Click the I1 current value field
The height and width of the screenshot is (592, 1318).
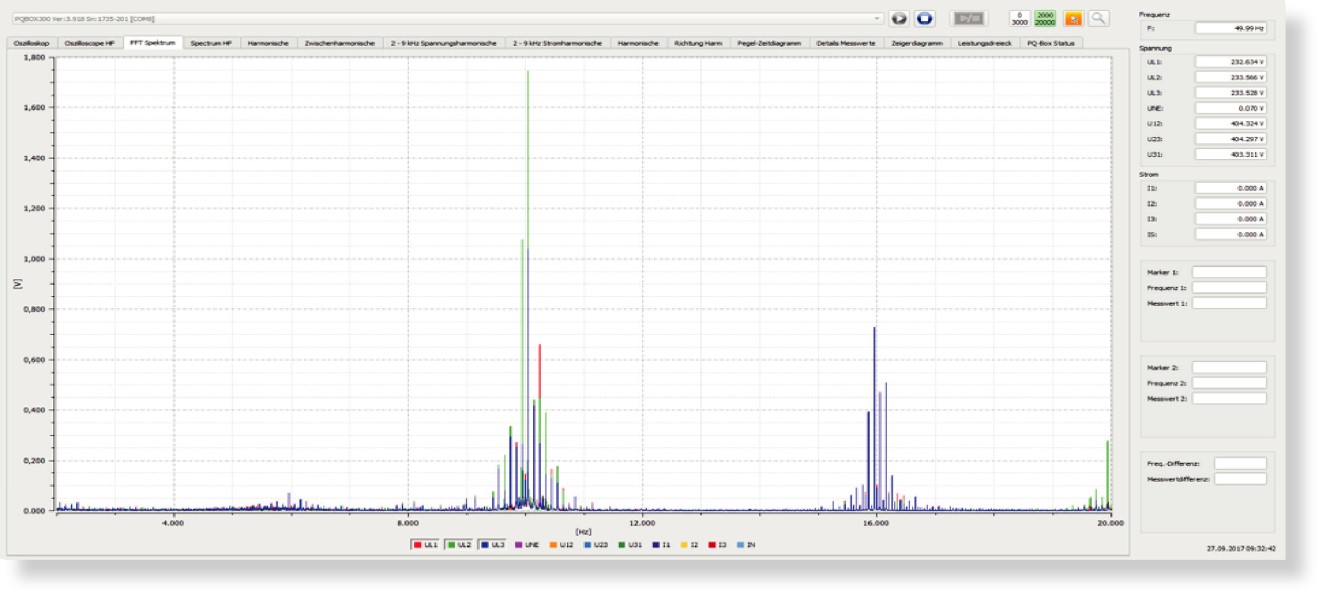click(x=1230, y=188)
